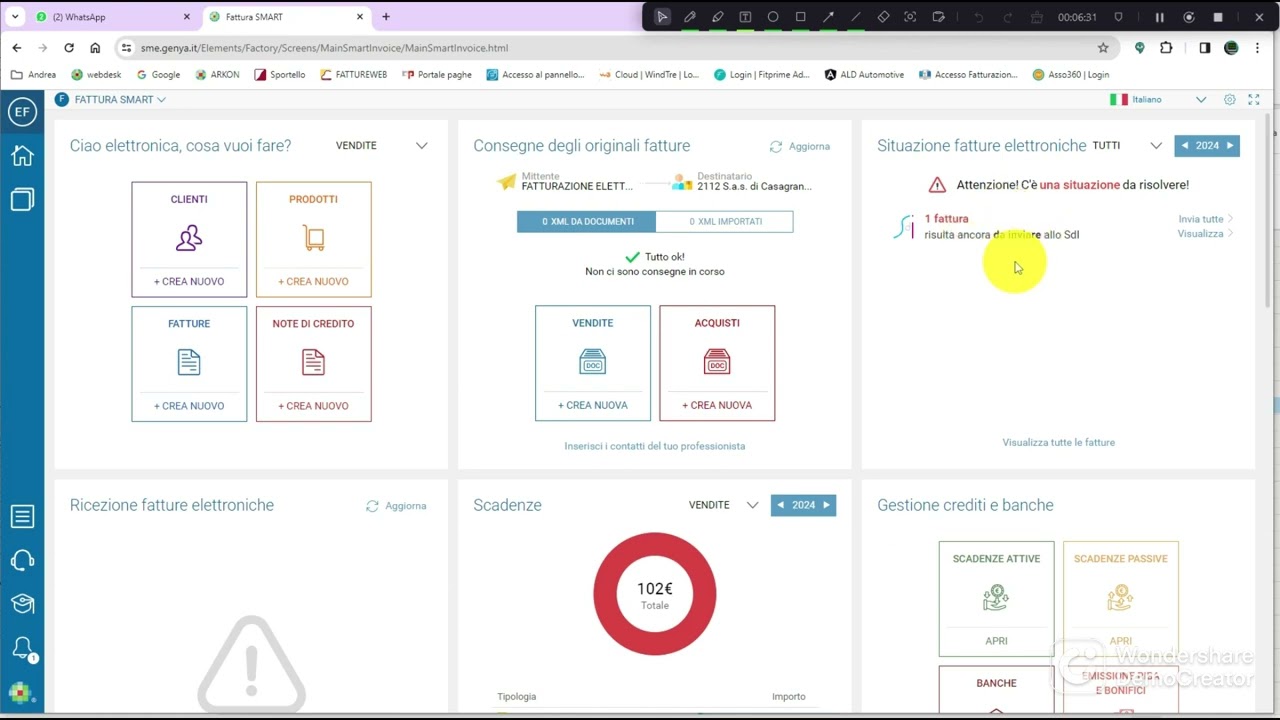1280x720 pixels.
Task: Restart the recording with the circular arrow
Action: pyautogui.click(x=1189, y=17)
